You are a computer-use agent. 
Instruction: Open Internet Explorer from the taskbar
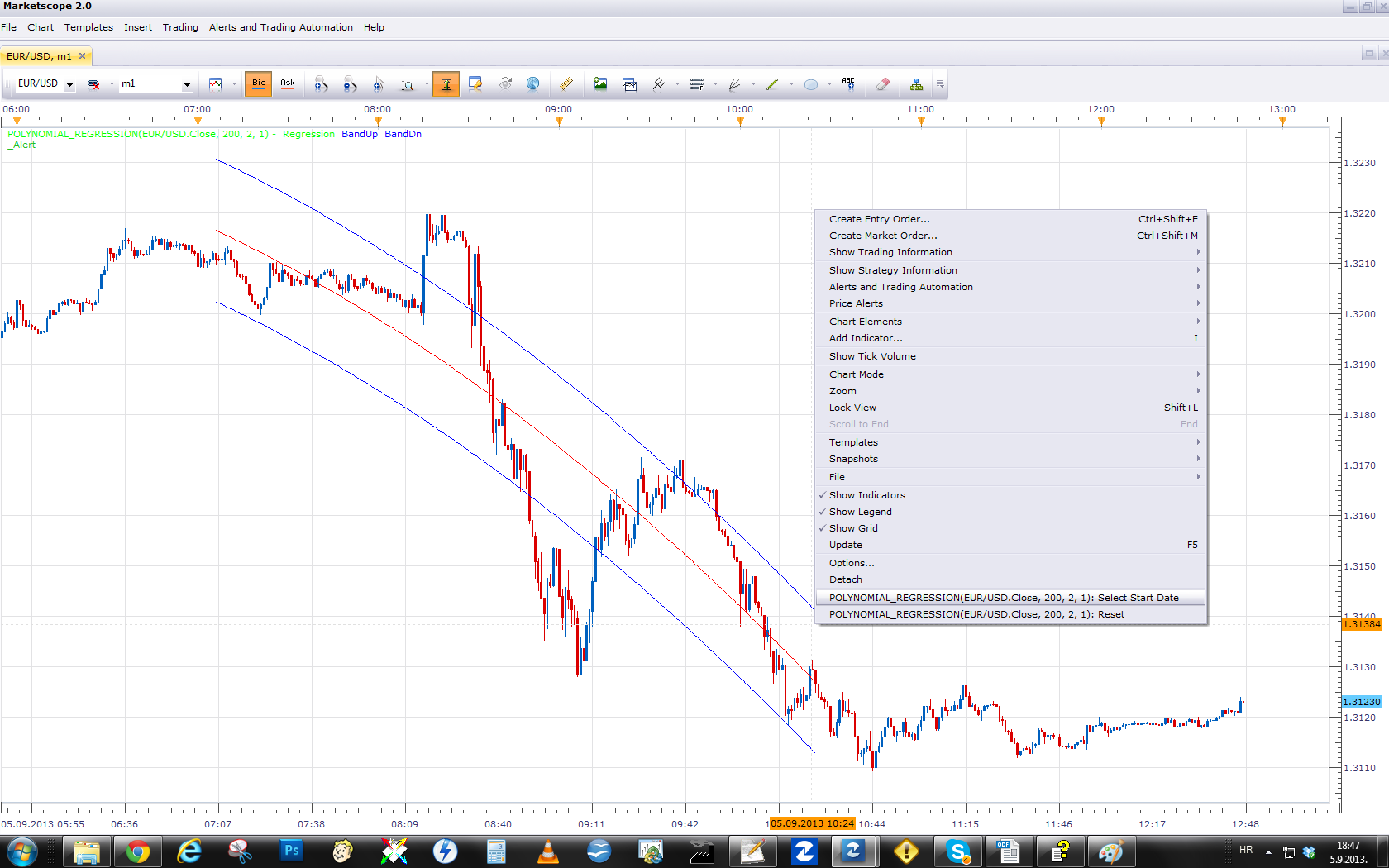189,851
